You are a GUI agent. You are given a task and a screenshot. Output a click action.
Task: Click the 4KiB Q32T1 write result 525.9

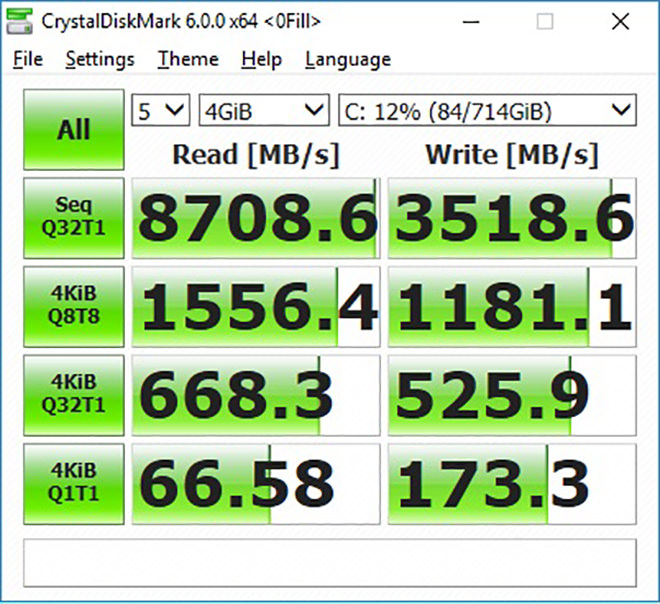(x=512, y=395)
